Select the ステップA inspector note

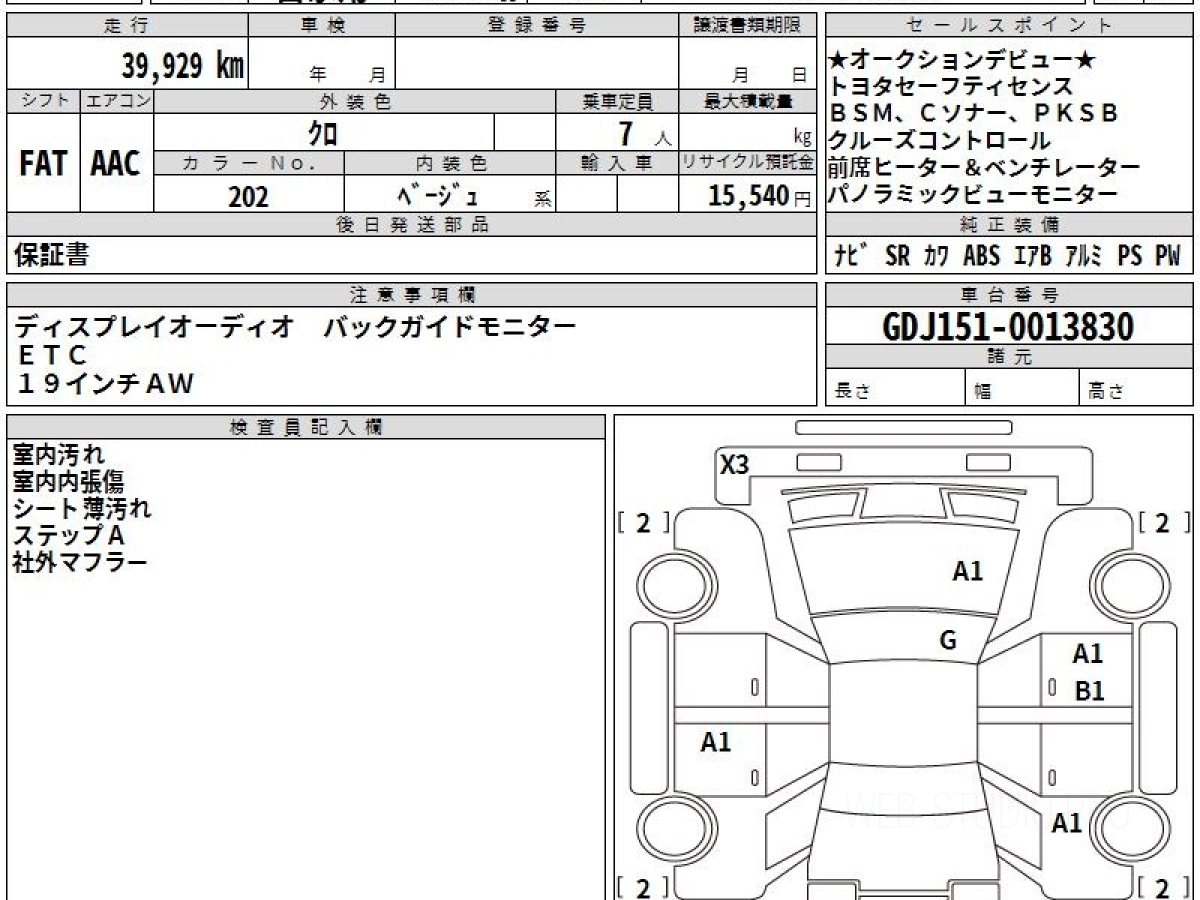68,536
